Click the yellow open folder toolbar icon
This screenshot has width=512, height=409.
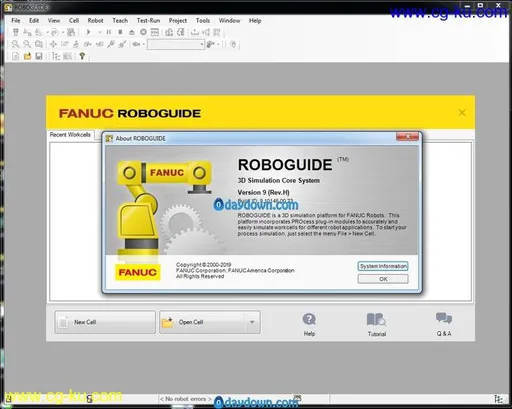27,56
